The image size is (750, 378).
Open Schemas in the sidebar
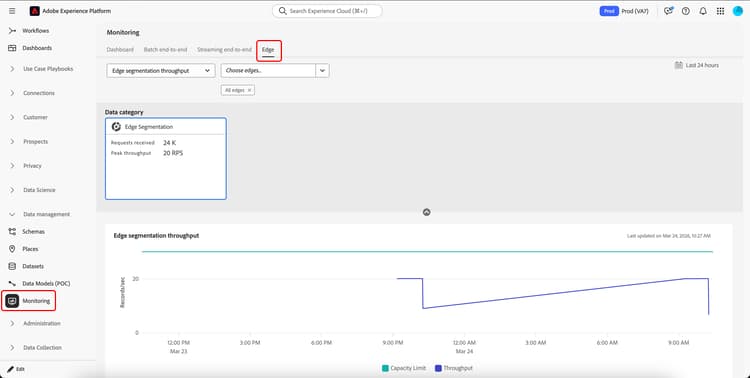pyautogui.click(x=33, y=232)
